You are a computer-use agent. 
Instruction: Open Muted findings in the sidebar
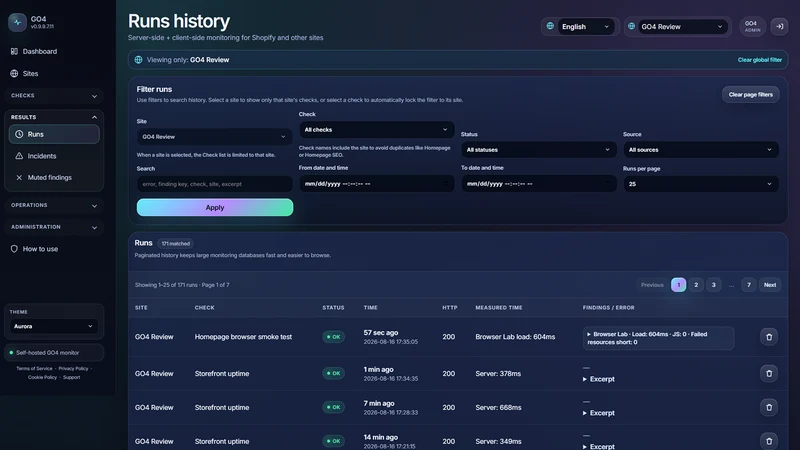click(54, 178)
